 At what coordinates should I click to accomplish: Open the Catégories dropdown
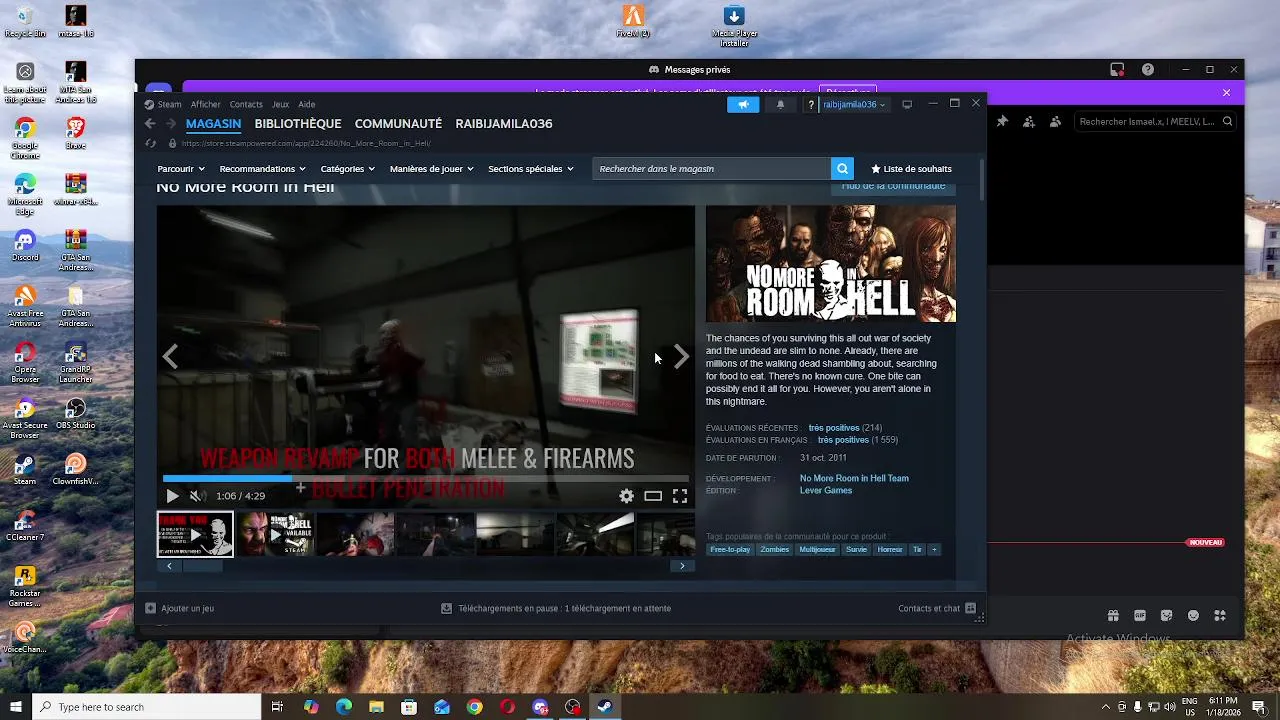click(348, 169)
